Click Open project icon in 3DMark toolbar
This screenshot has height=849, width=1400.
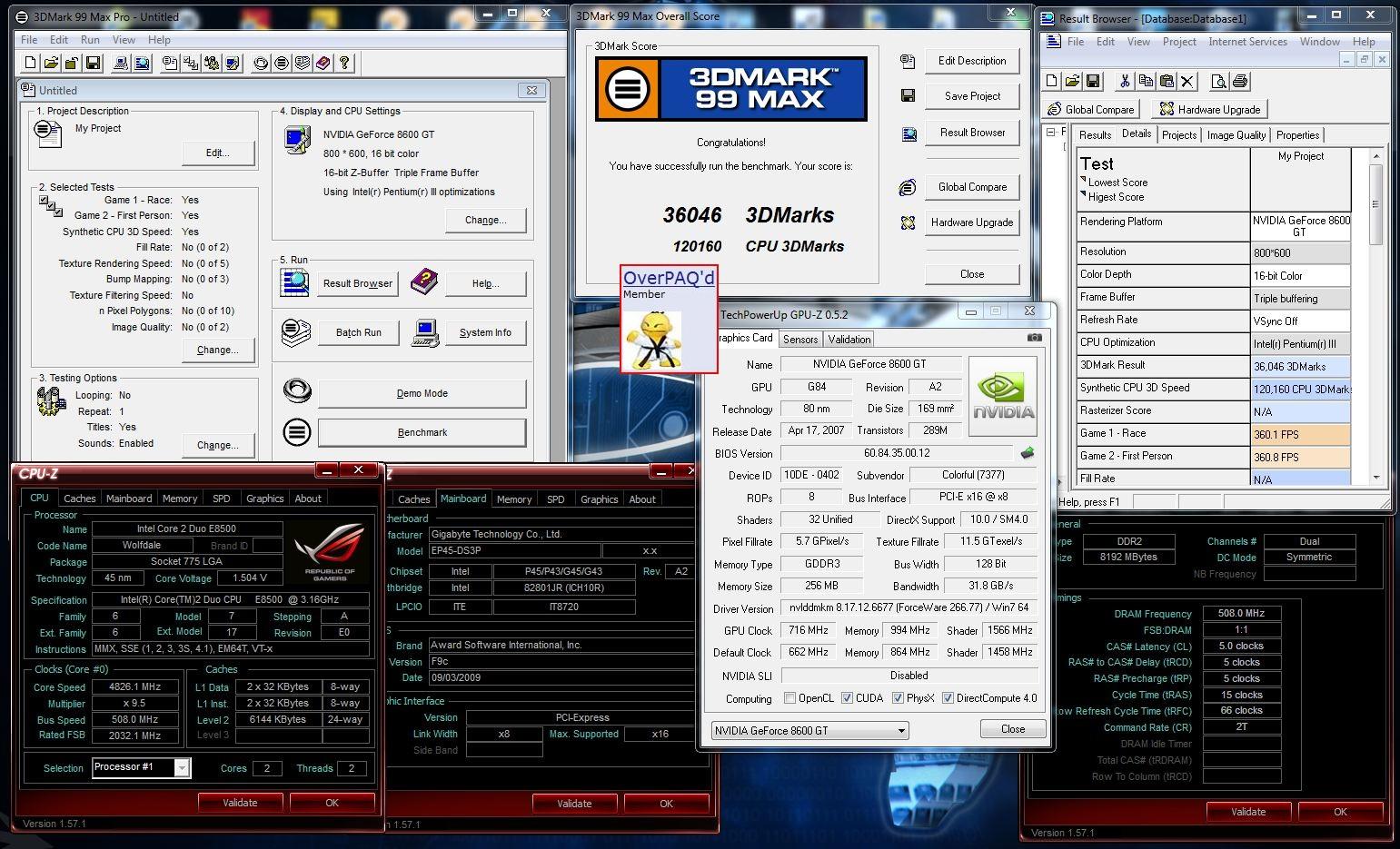(x=51, y=63)
